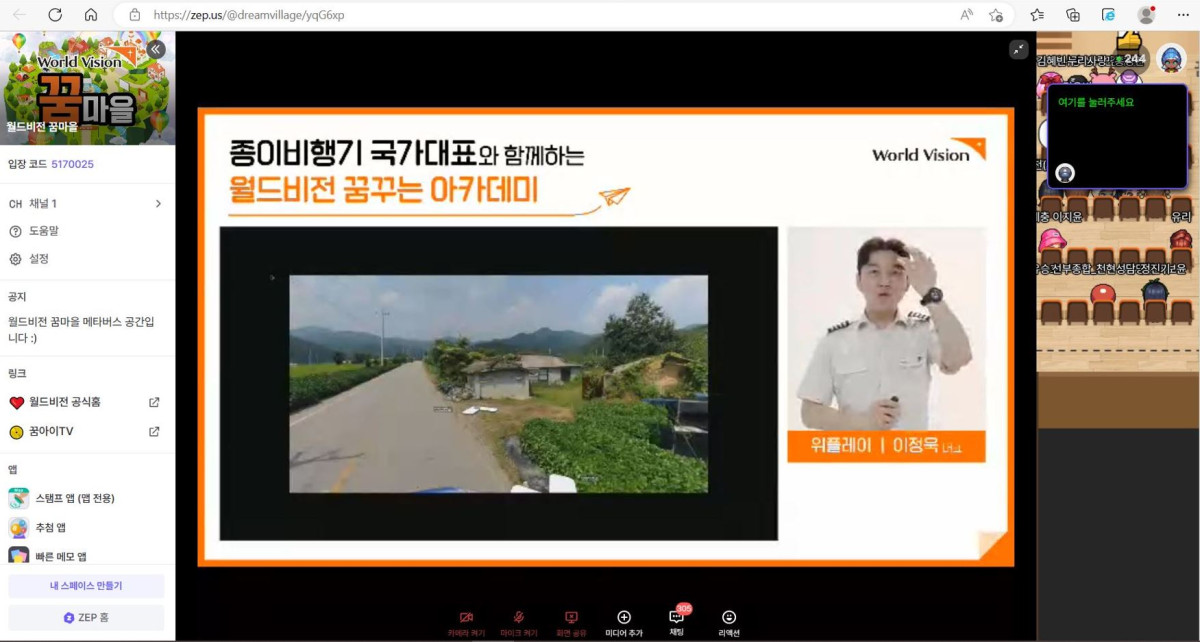
Task: Open the 리액션 reactions menu
Action: (729, 623)
